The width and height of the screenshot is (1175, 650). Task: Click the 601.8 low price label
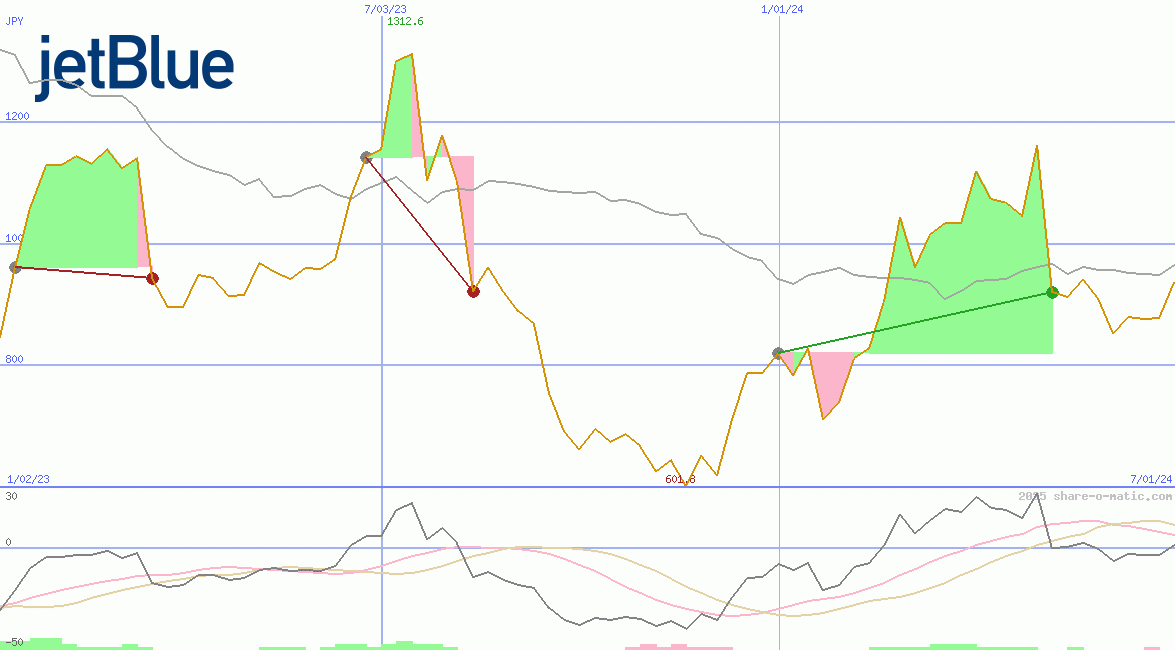(680, 480)
